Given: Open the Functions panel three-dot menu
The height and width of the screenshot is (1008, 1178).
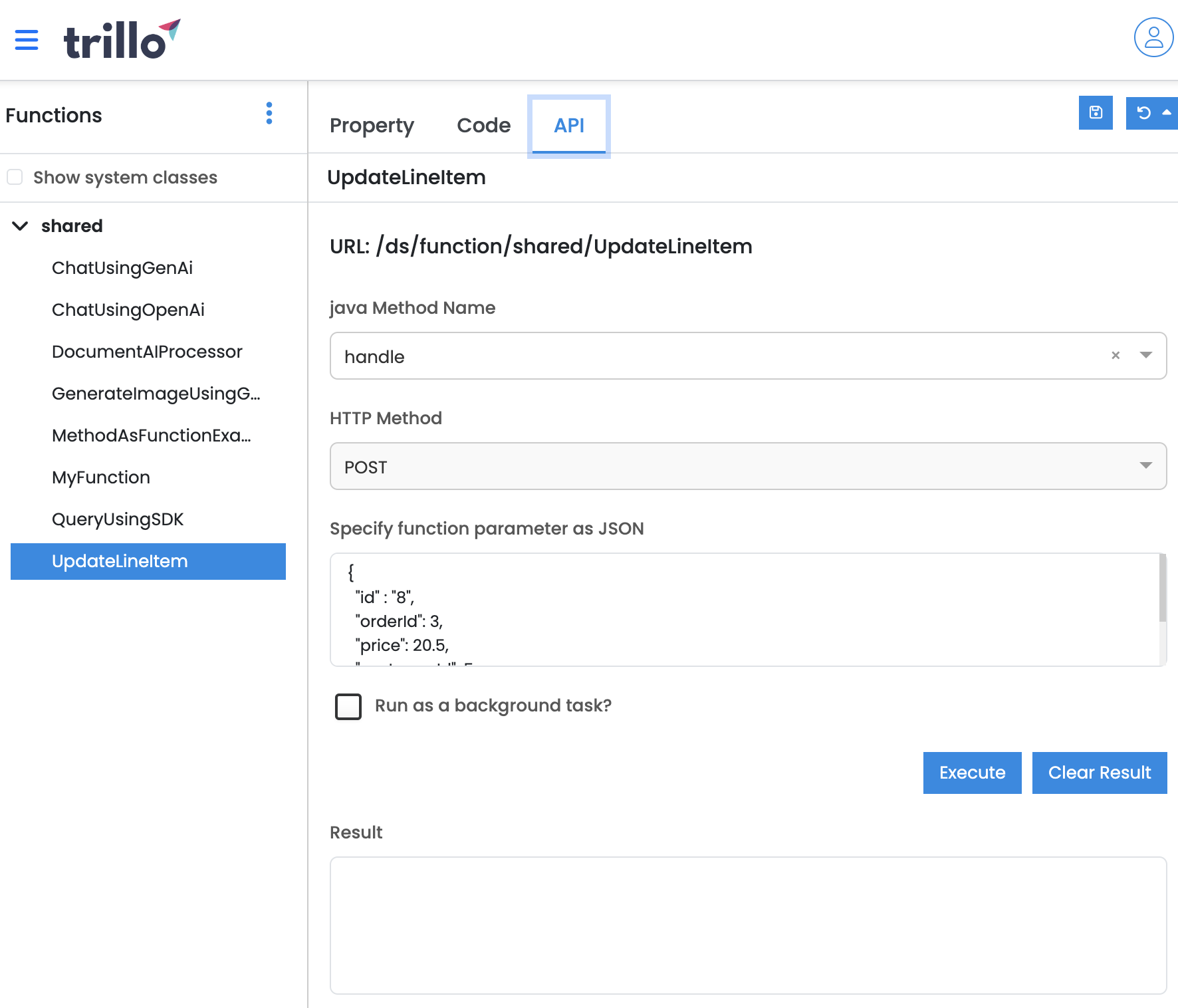Looking at the screenshot, I should (269, 114).
